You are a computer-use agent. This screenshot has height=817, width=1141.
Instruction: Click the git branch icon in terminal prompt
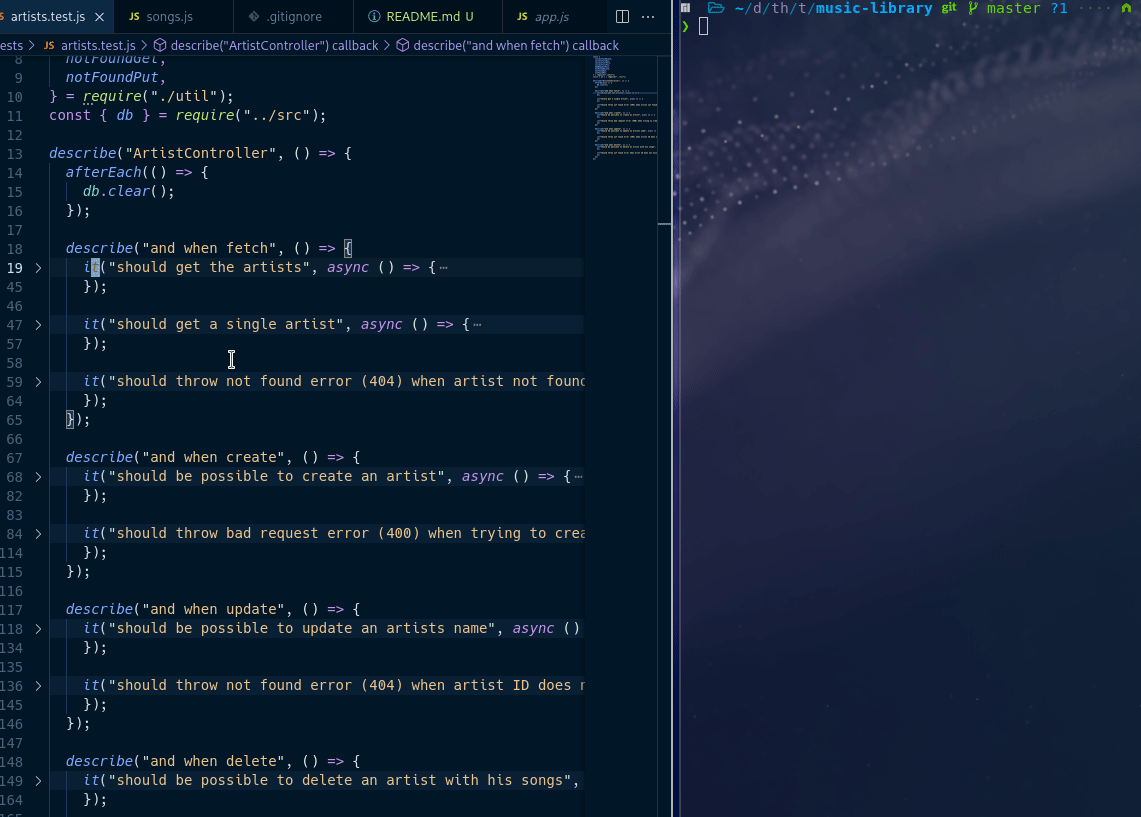(x=973, y=8)
